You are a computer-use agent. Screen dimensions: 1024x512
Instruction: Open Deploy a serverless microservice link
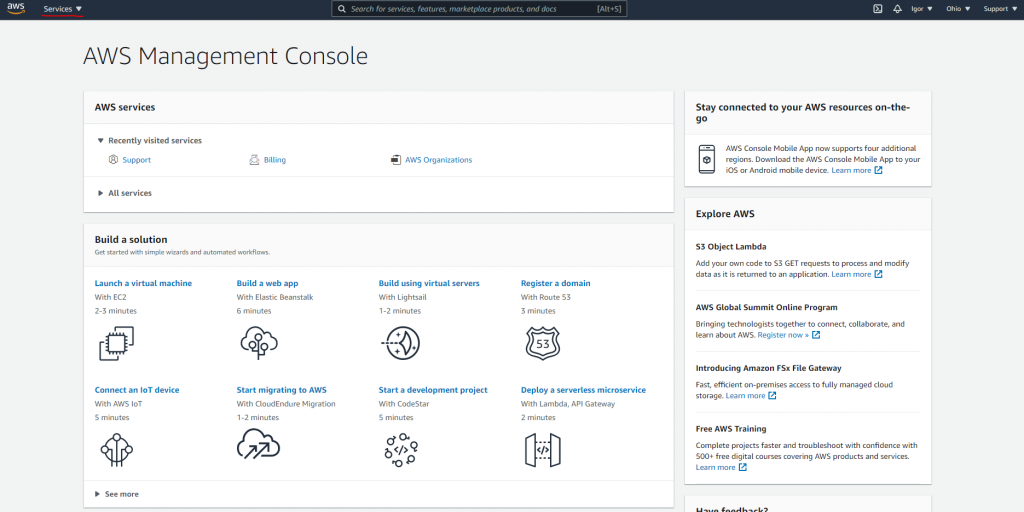[x=583, y=390]
